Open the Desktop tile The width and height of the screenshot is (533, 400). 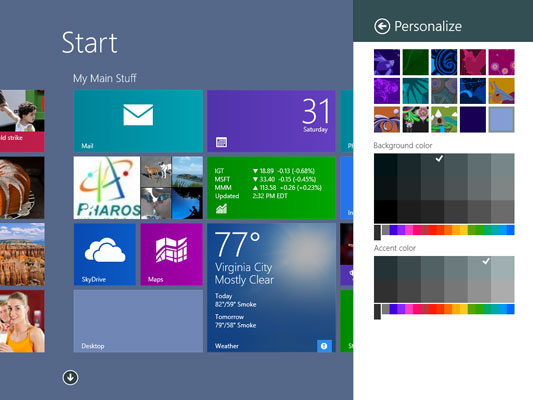pos(138,321)
